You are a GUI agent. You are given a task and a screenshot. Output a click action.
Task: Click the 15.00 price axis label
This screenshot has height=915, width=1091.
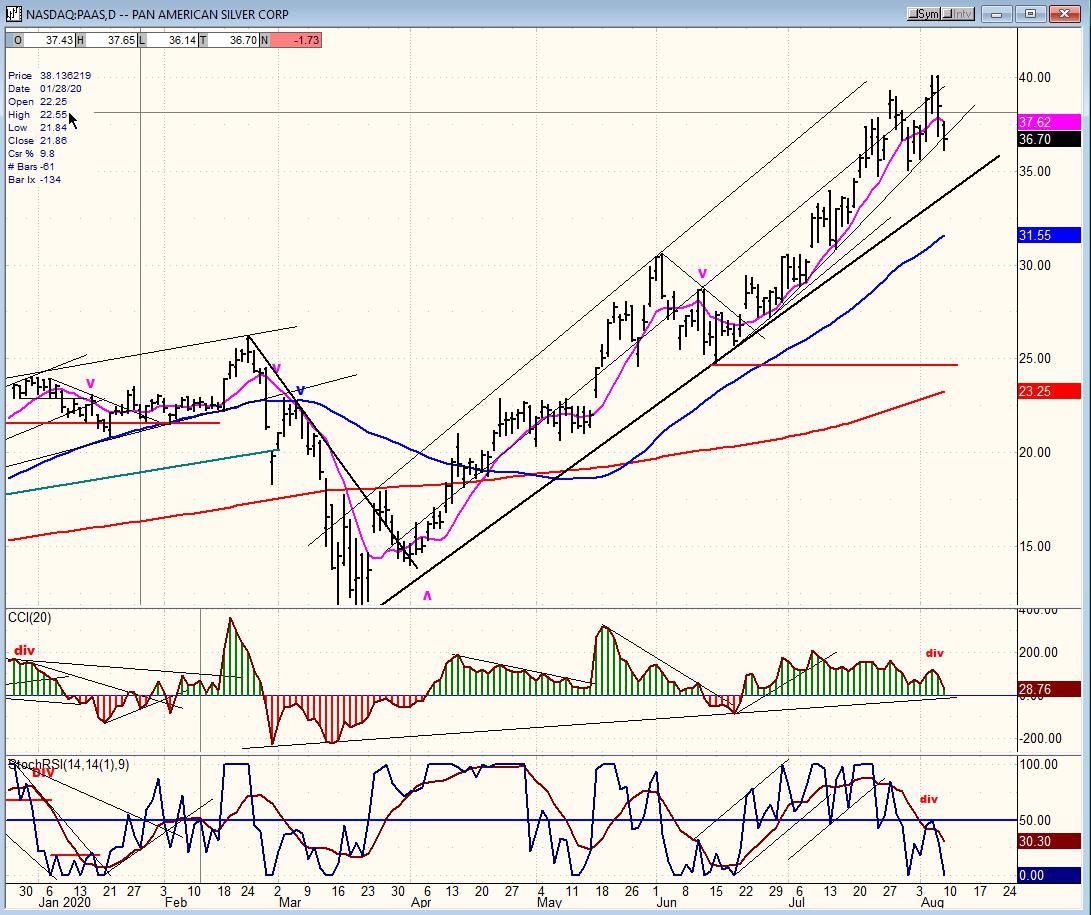click(x=1035, y=546)
